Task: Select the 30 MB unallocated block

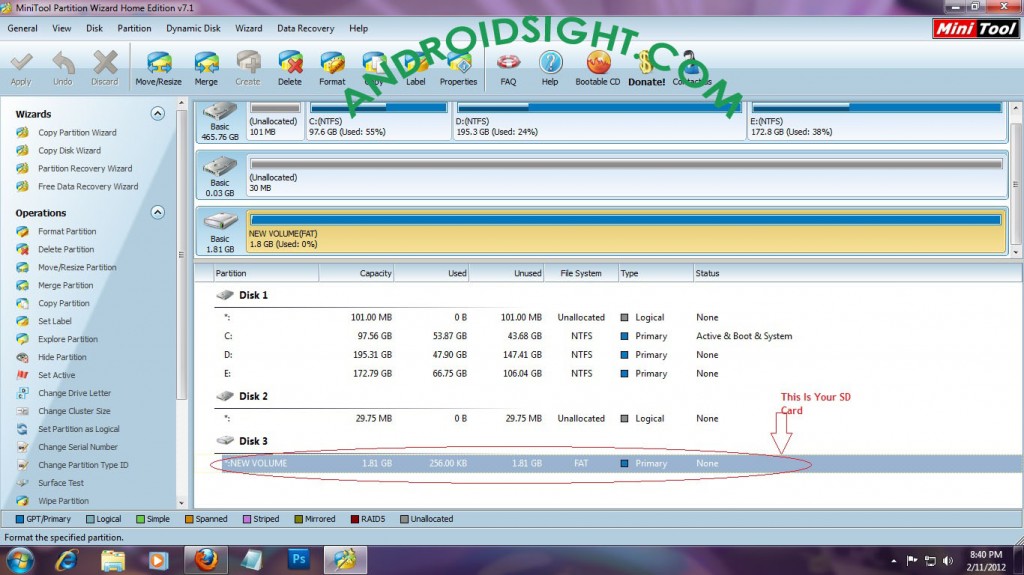Action: point(626,175)
